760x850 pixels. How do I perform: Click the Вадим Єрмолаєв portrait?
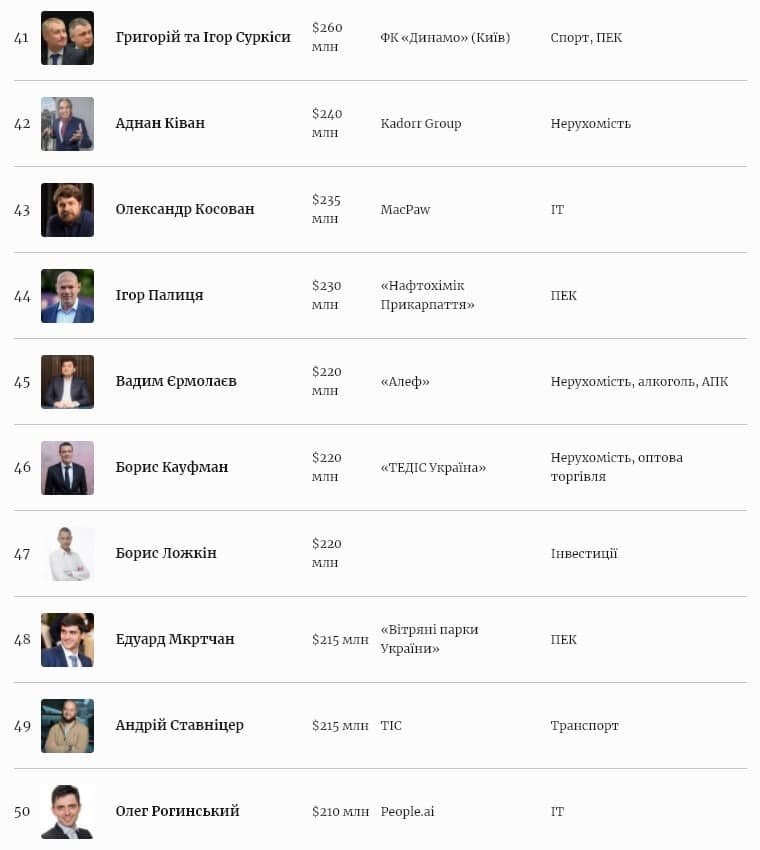click(67, 382)
